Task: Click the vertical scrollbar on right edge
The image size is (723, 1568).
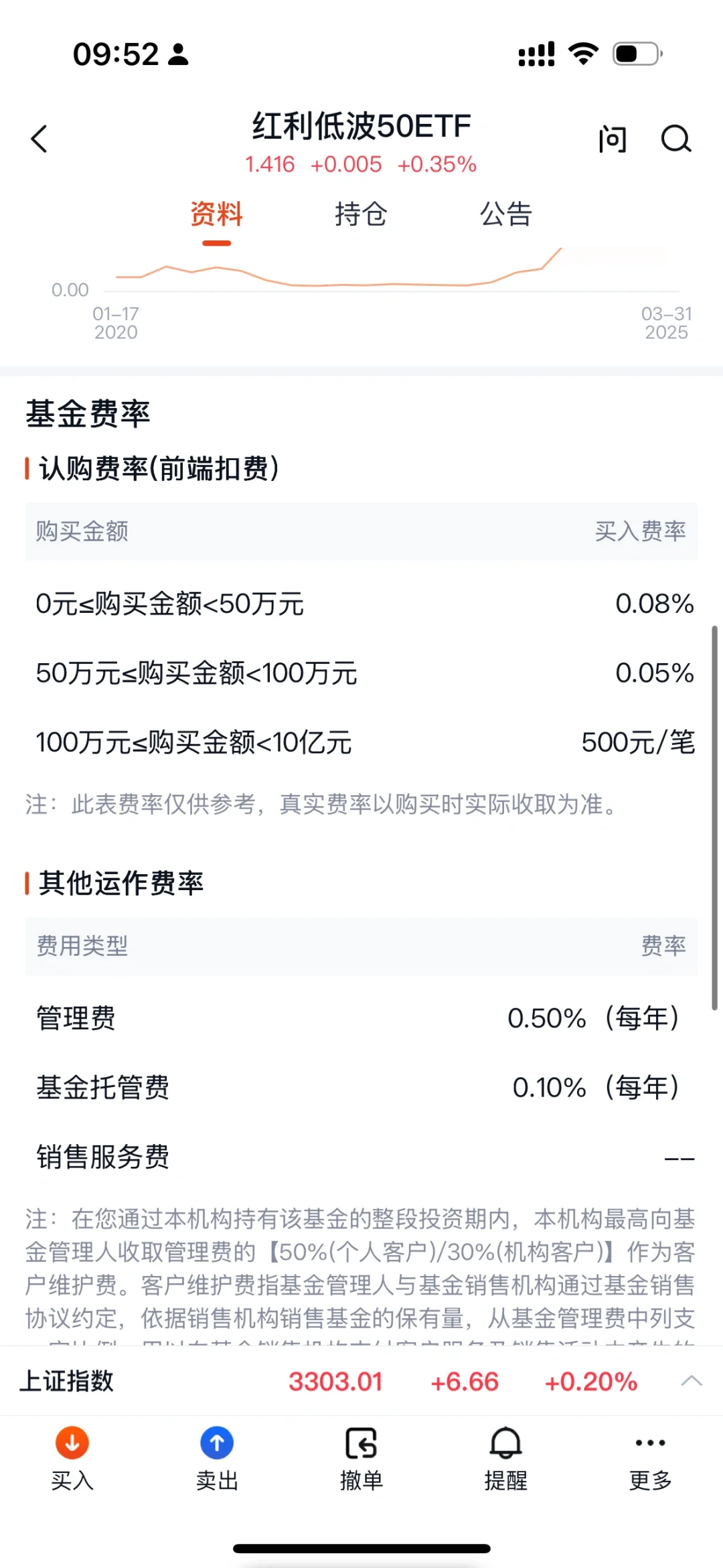Action: 714,817
